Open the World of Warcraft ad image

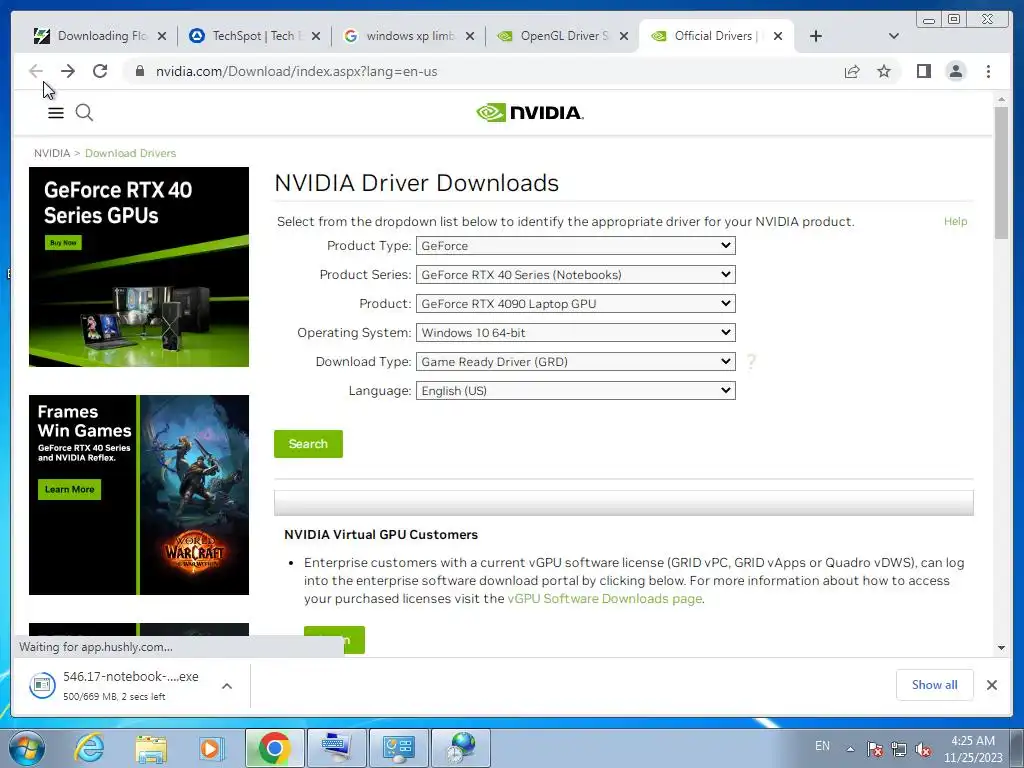click(195, 494)
